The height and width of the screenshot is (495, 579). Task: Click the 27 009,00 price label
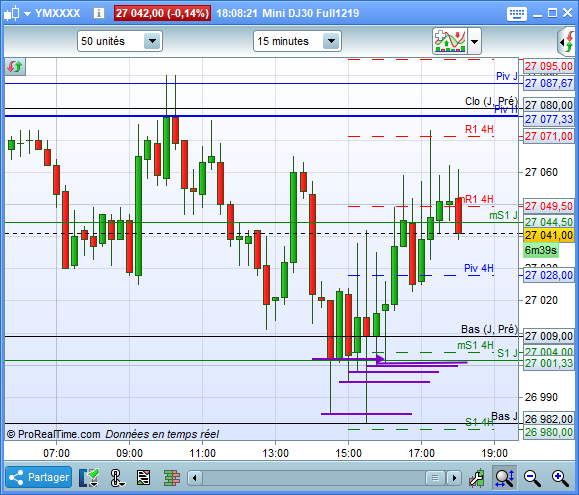click(549, 336)
